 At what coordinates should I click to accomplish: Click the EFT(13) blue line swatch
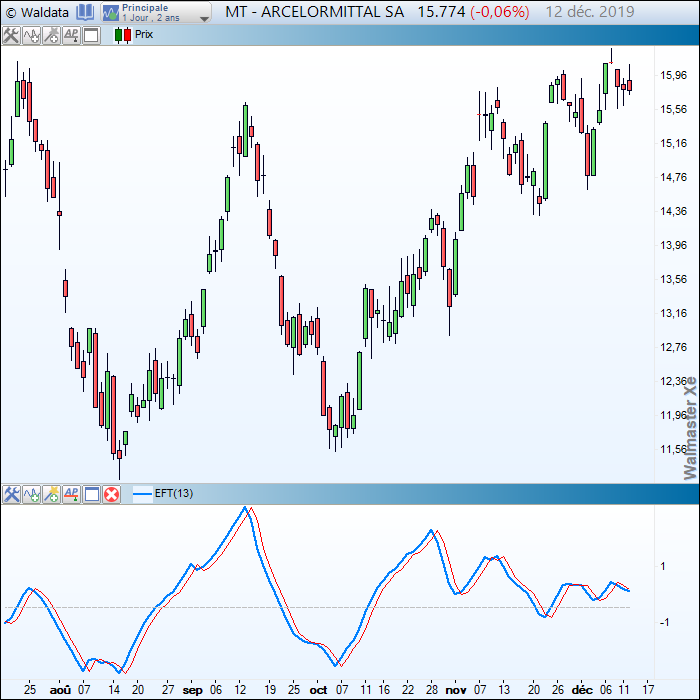click(142, 494)
